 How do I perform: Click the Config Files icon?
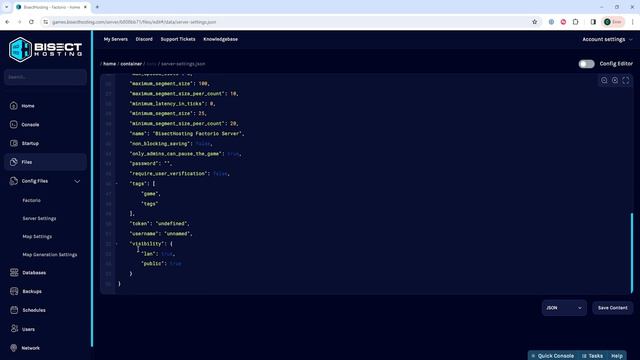tap(14, 181)
